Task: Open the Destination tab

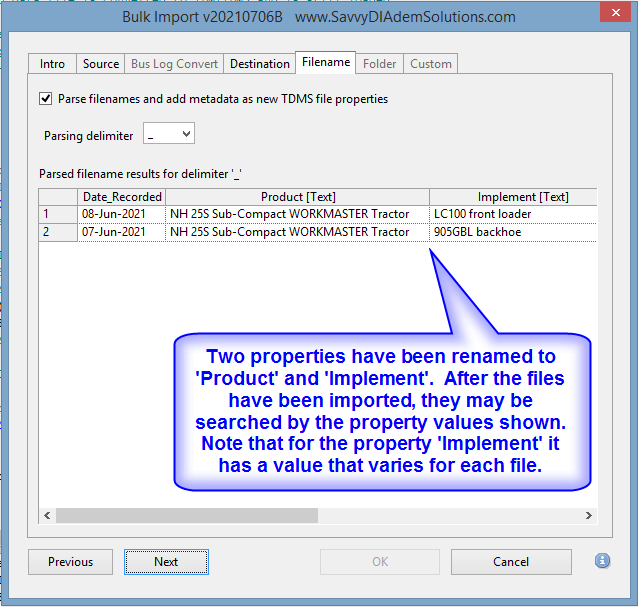Action: coord(259,64)
